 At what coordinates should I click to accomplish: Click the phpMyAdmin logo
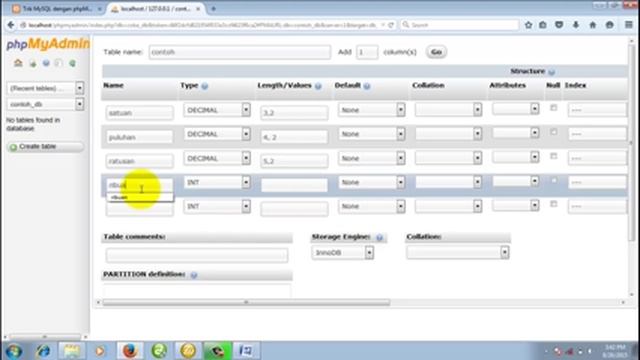tap(48, 44)
